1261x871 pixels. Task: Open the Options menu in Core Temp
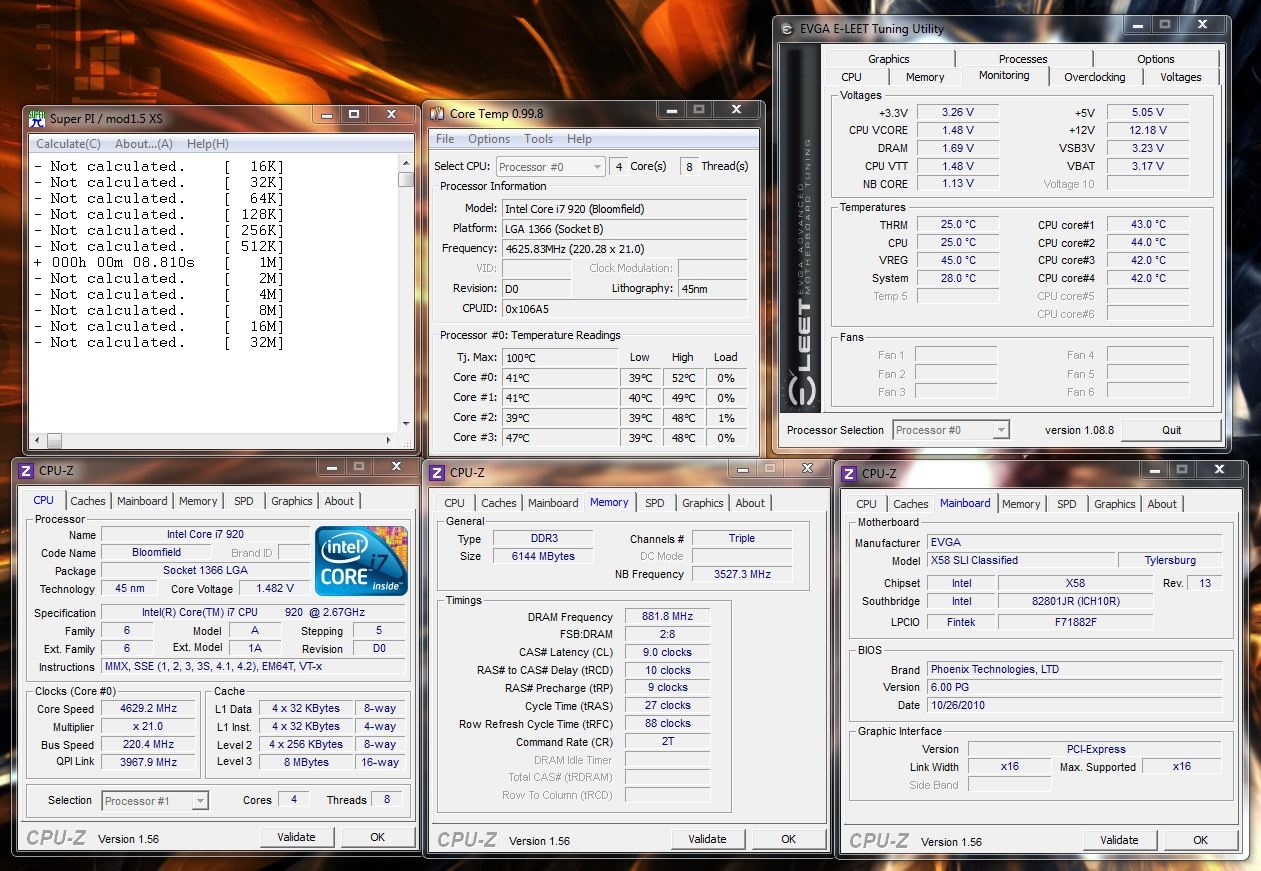click(489, 139)
